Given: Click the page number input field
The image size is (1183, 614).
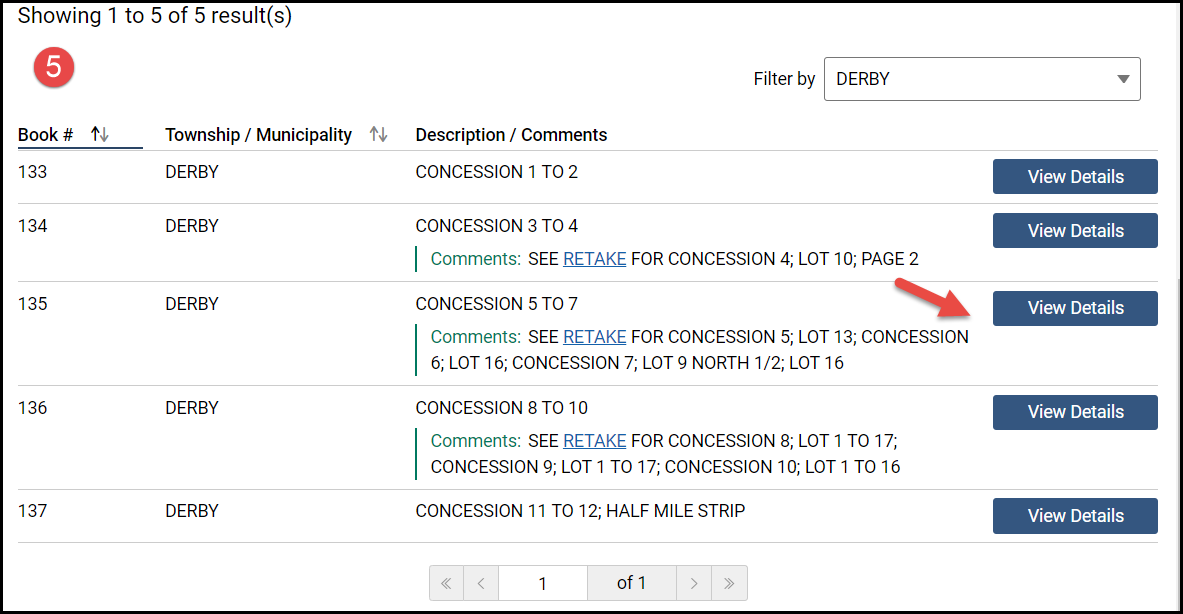Looking at the screenshot, I should (542, 583).
